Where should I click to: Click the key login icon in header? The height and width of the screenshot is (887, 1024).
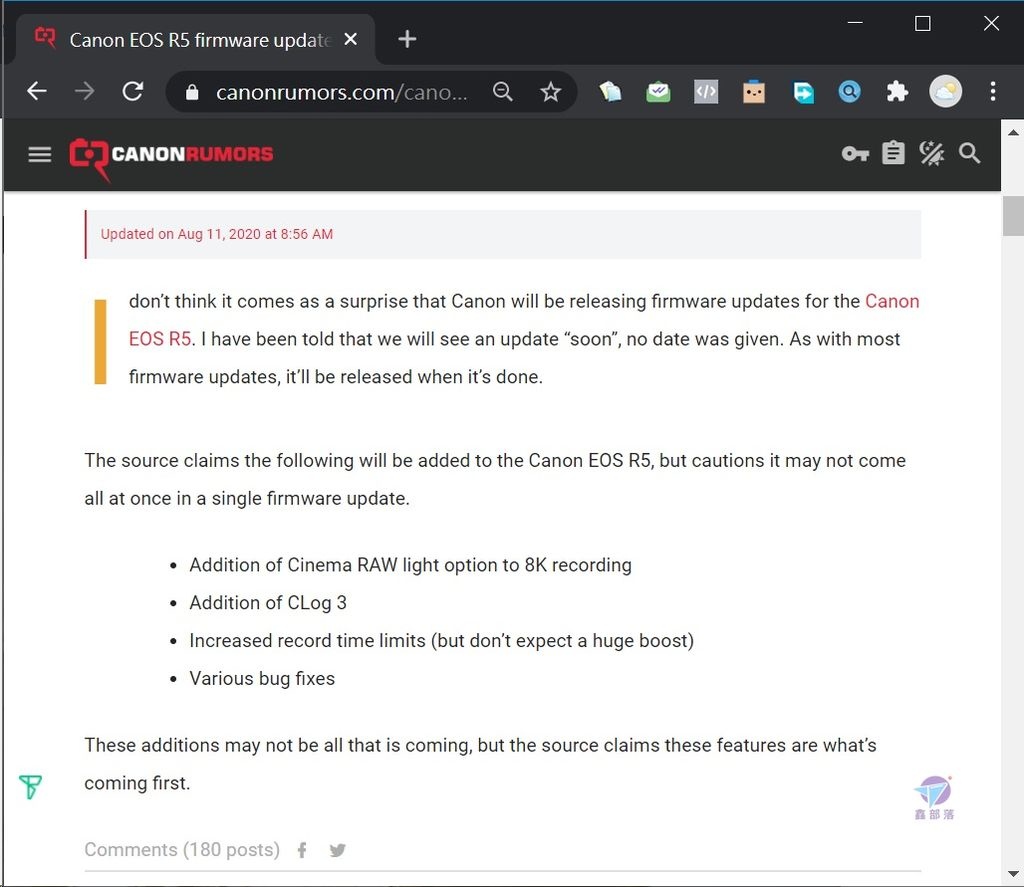coord(856,154)
